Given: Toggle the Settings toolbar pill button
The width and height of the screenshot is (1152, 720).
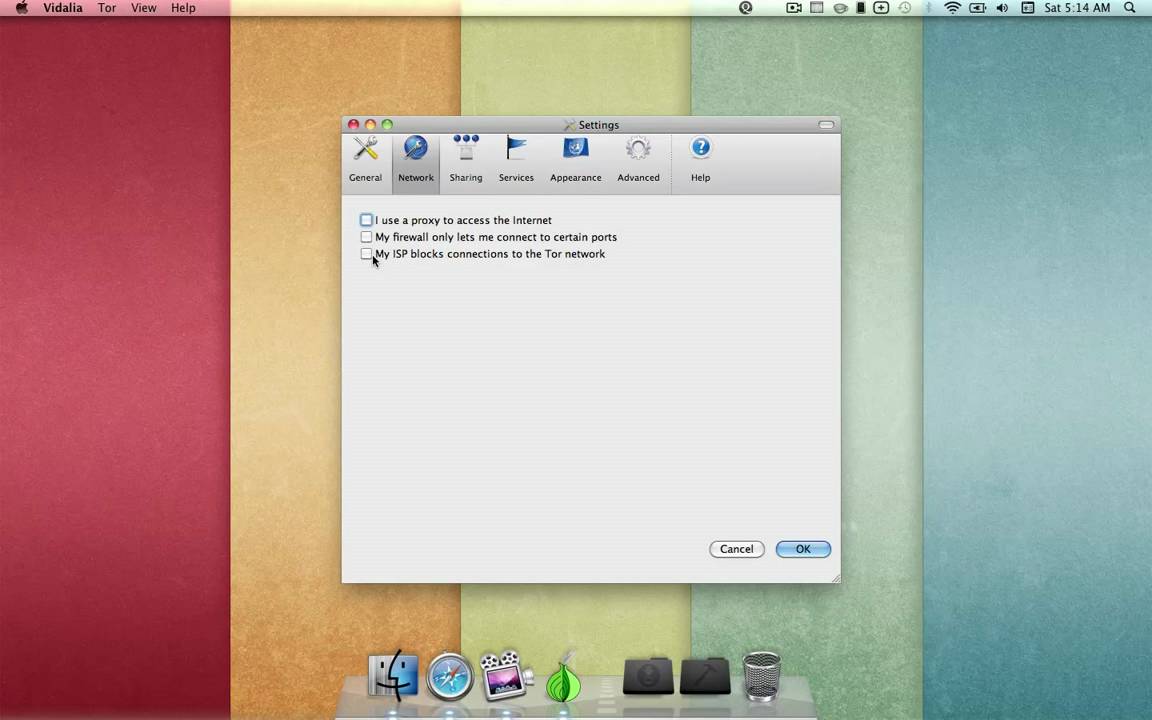Looking at the screenshot, I should pos(826,124).
